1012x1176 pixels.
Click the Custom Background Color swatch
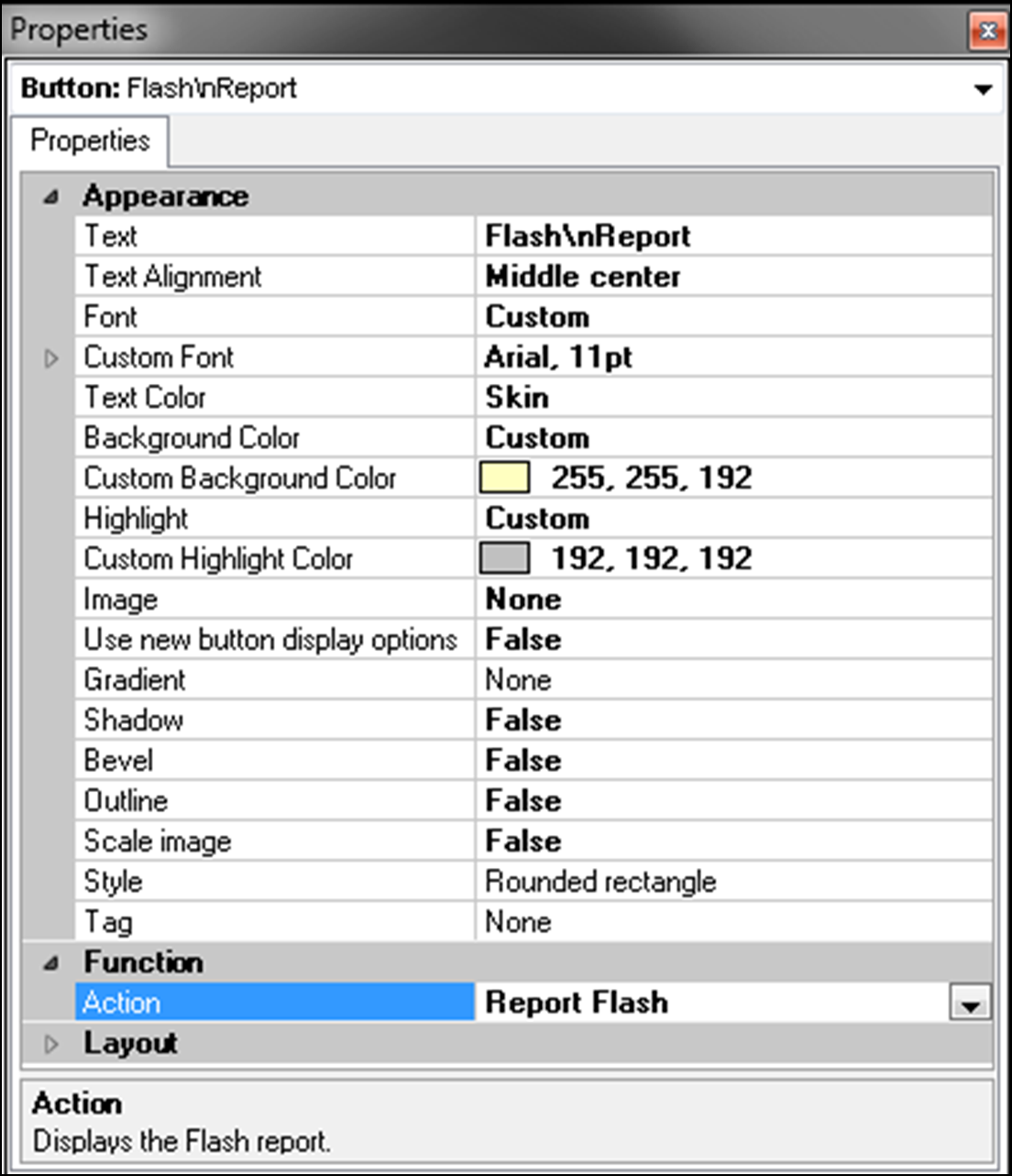coord(505,478)
